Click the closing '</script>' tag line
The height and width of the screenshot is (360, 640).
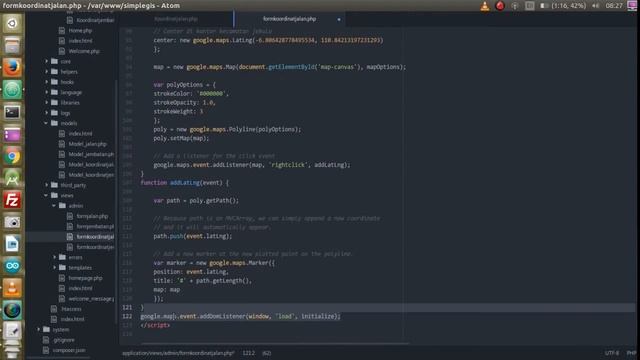[155, 325]
